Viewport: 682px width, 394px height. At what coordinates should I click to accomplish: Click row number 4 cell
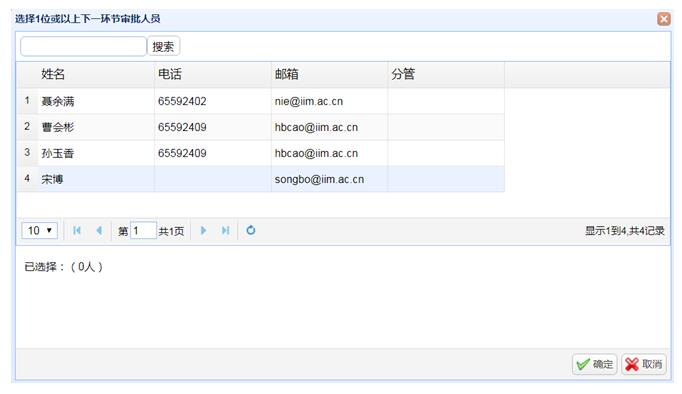point(27,179)
